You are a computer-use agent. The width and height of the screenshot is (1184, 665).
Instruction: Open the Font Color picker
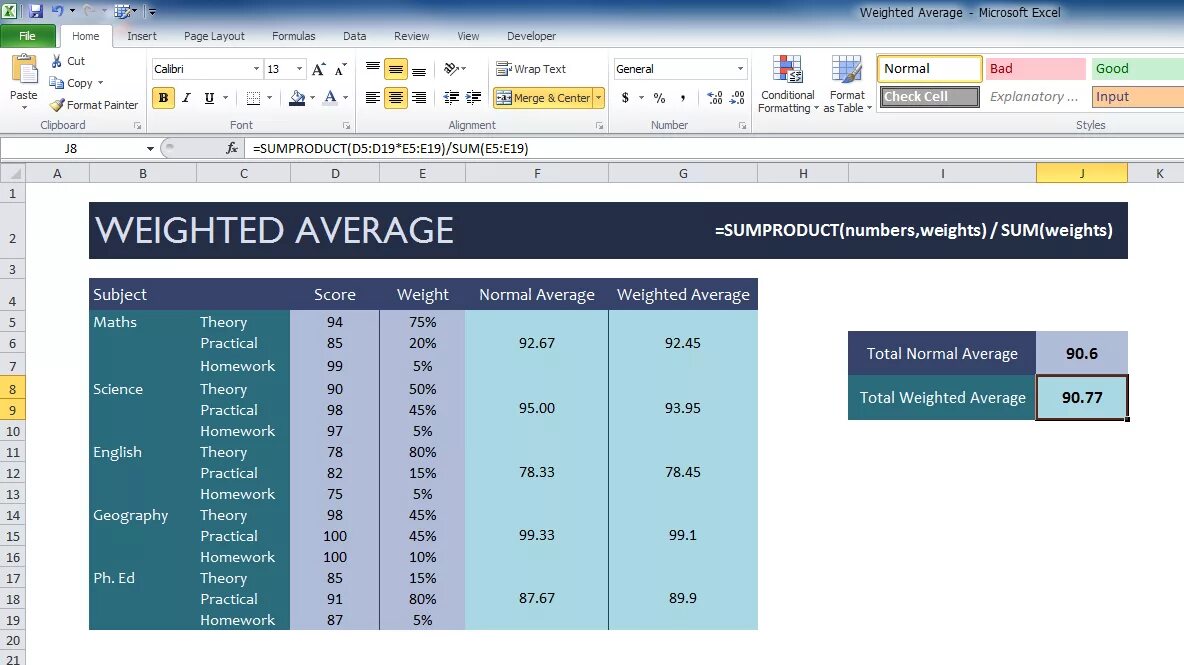333,99
